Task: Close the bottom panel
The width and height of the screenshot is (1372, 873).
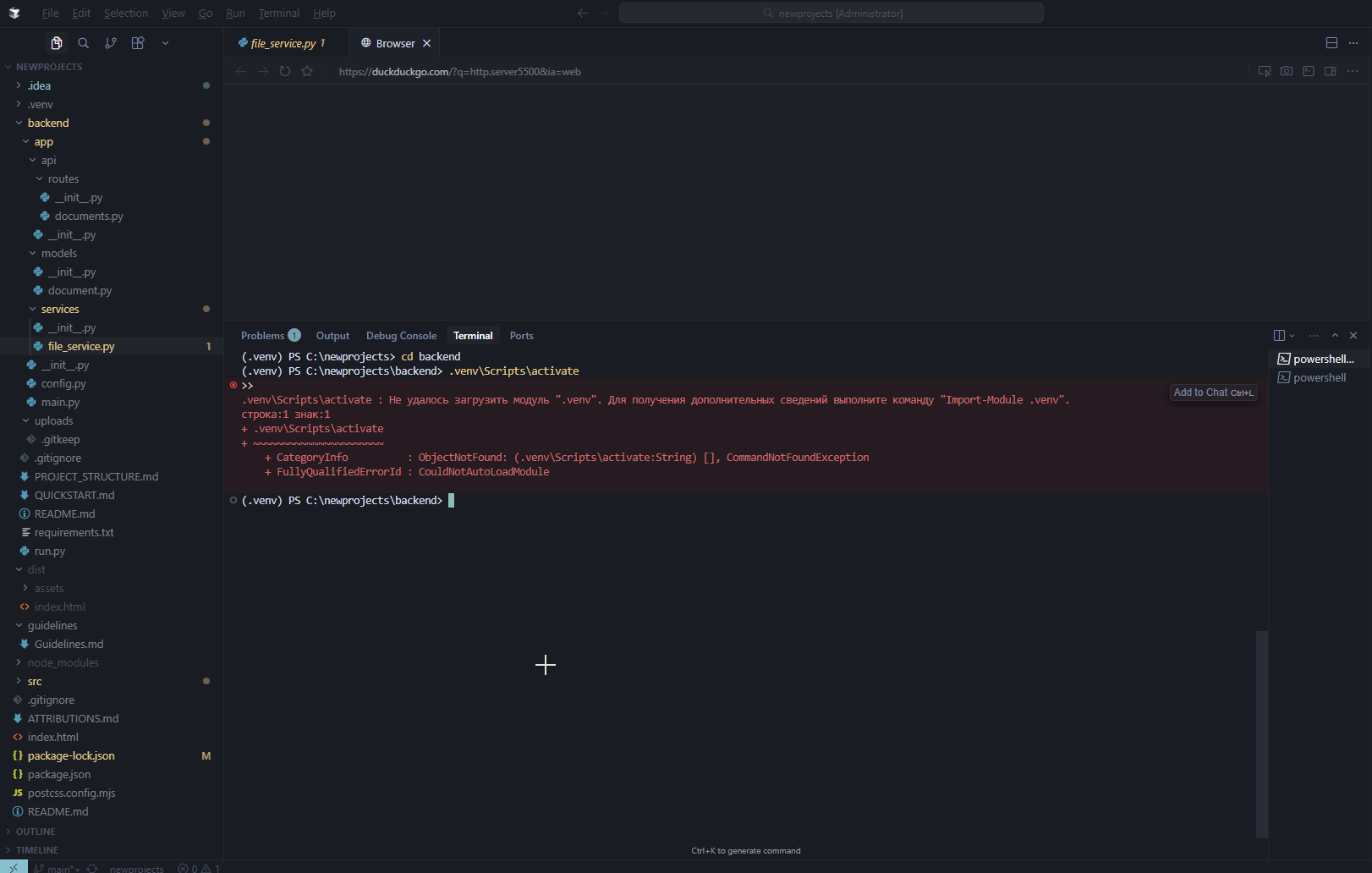Action: [1353, 336]
